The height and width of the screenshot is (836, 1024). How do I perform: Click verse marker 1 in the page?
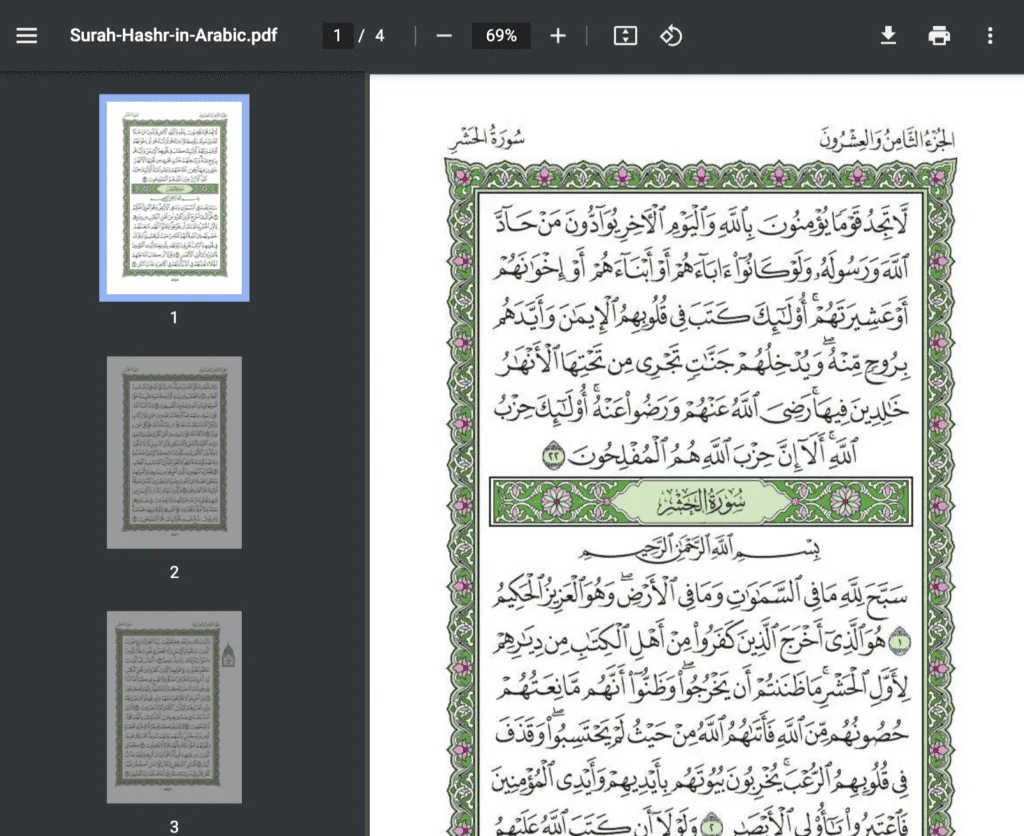click(900, 642)
